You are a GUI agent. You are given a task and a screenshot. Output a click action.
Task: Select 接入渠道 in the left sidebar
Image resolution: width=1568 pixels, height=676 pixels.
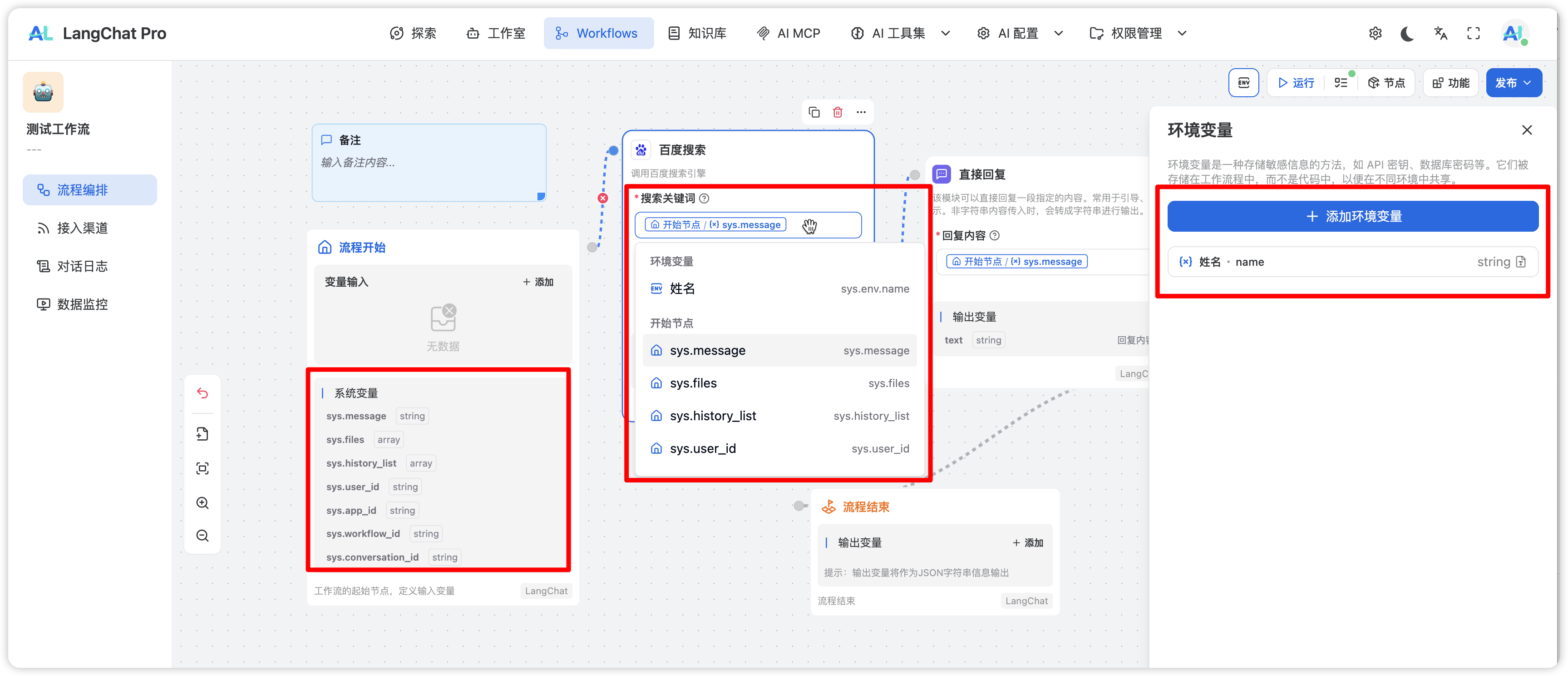pyautogui.click(x=82, y=229)
